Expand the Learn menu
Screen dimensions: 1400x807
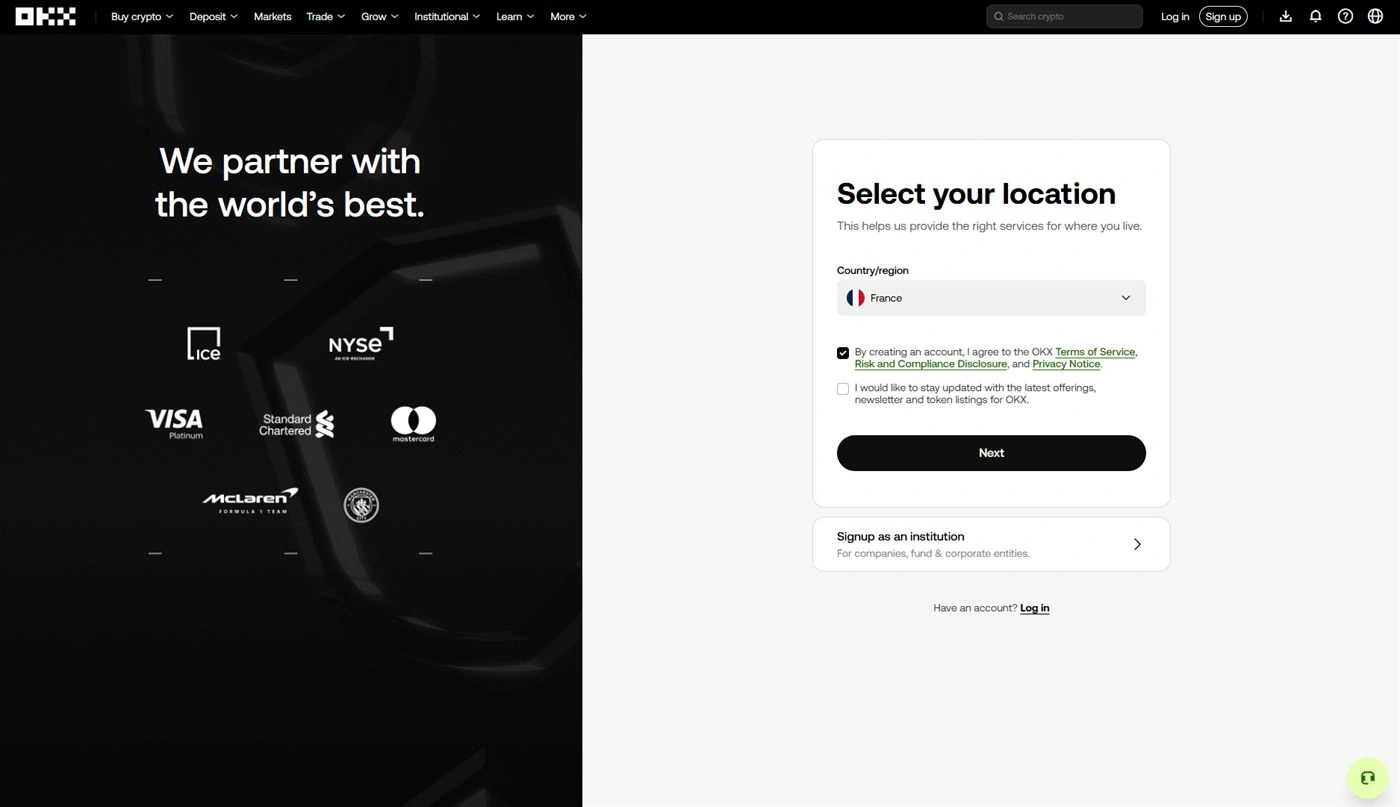coord(515,16)
